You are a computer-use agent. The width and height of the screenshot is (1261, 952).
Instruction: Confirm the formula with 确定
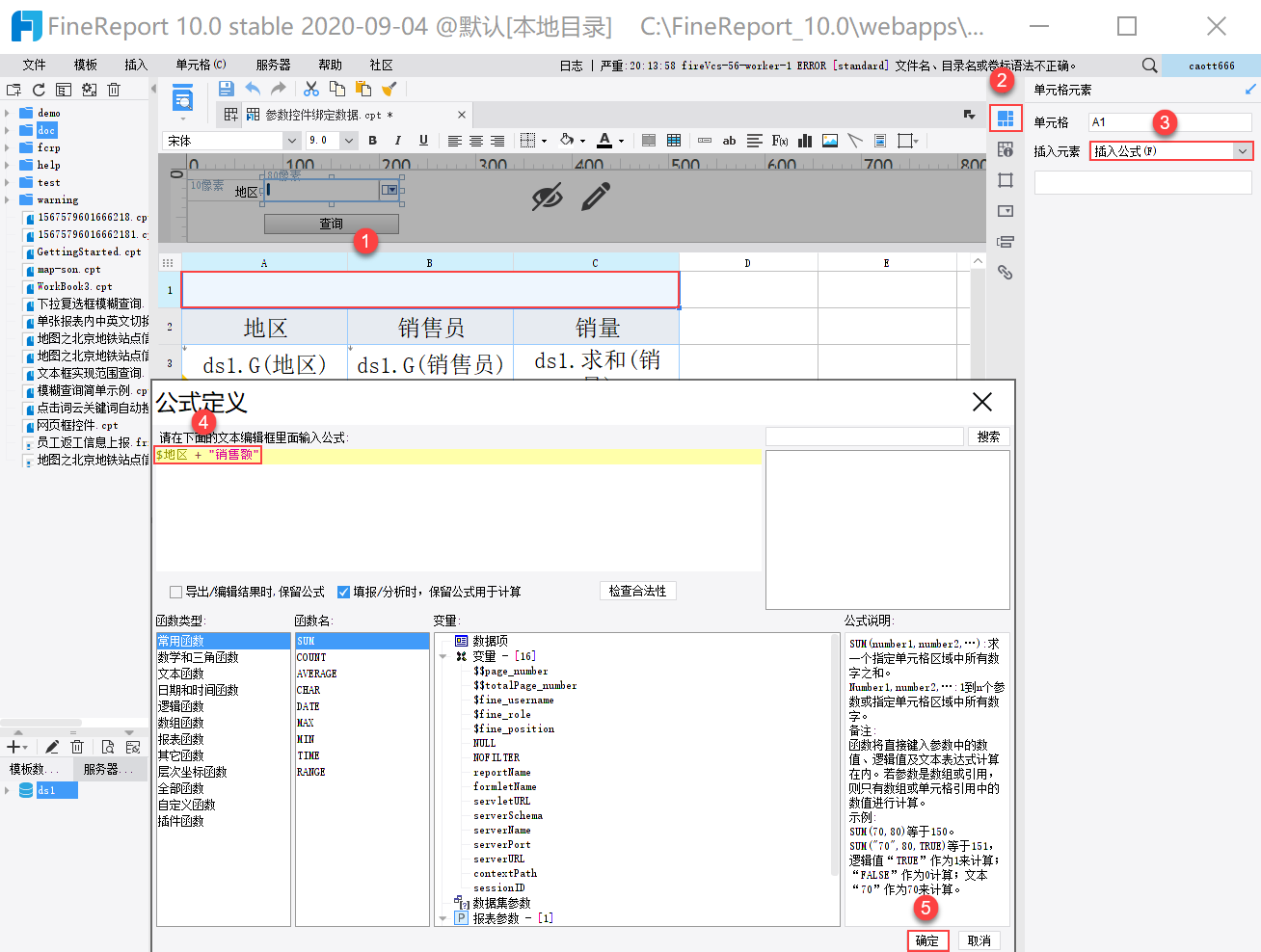(x=927, y=940)
